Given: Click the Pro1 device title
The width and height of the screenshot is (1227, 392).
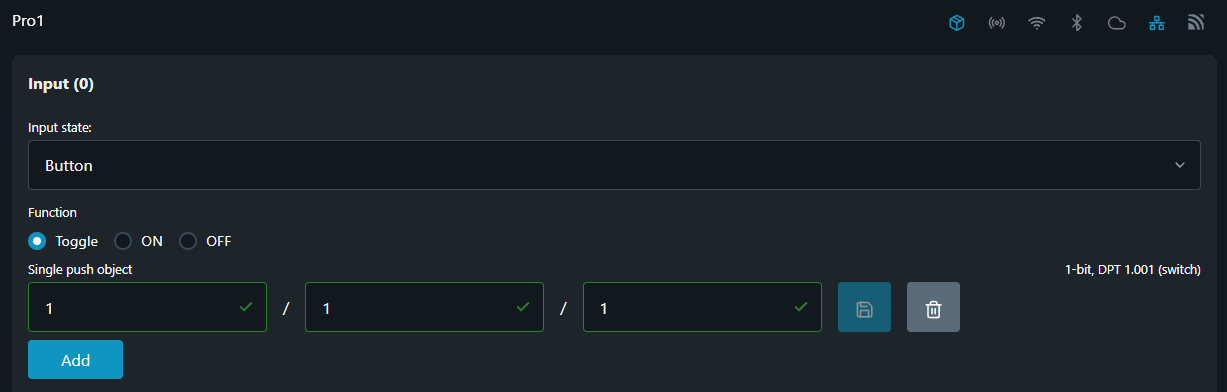Looking at the screenshot, I should tap(28, 20).
